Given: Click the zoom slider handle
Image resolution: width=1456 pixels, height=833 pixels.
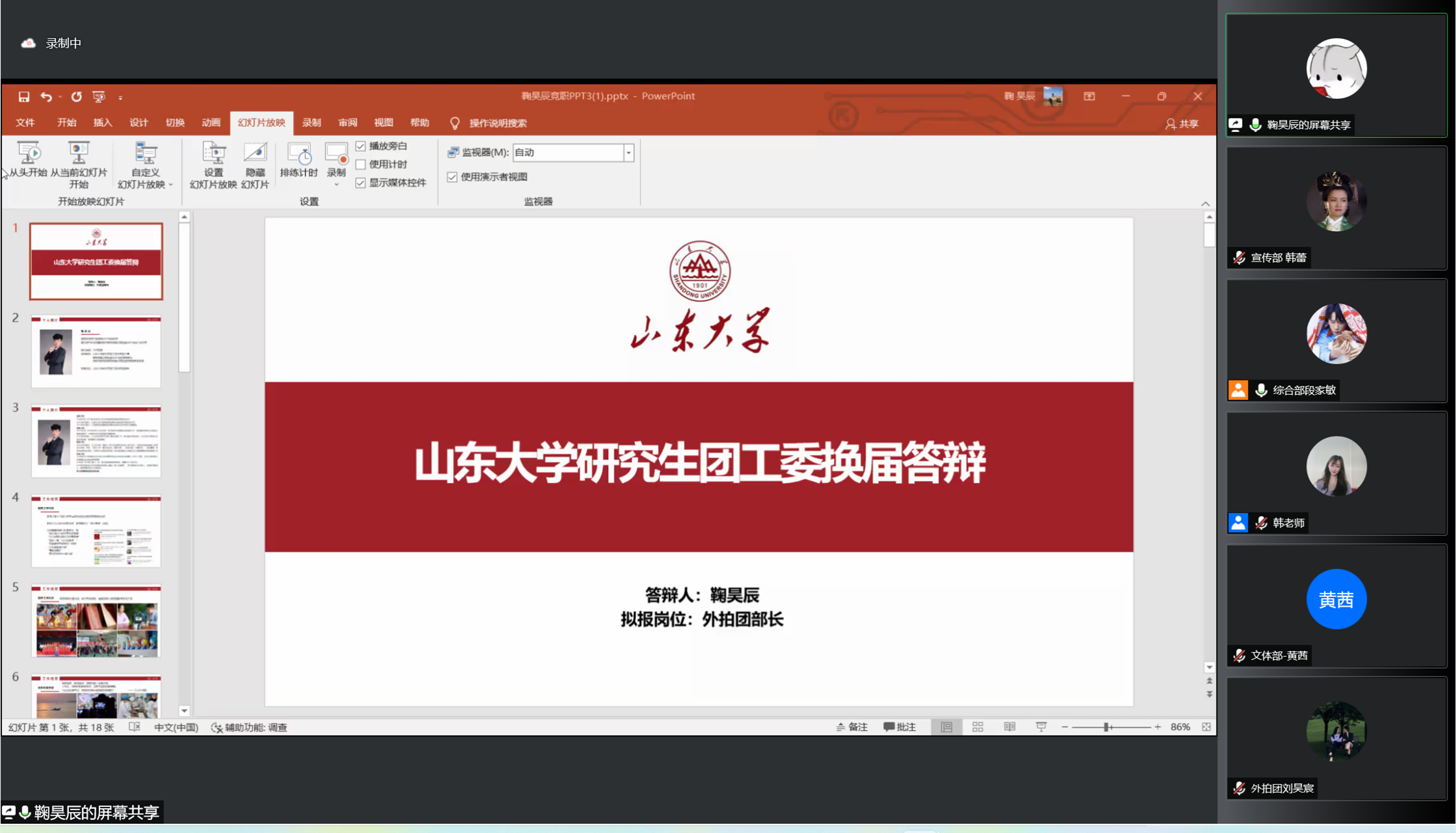Looking at the screenshot, I should (x=1106, y=727).
